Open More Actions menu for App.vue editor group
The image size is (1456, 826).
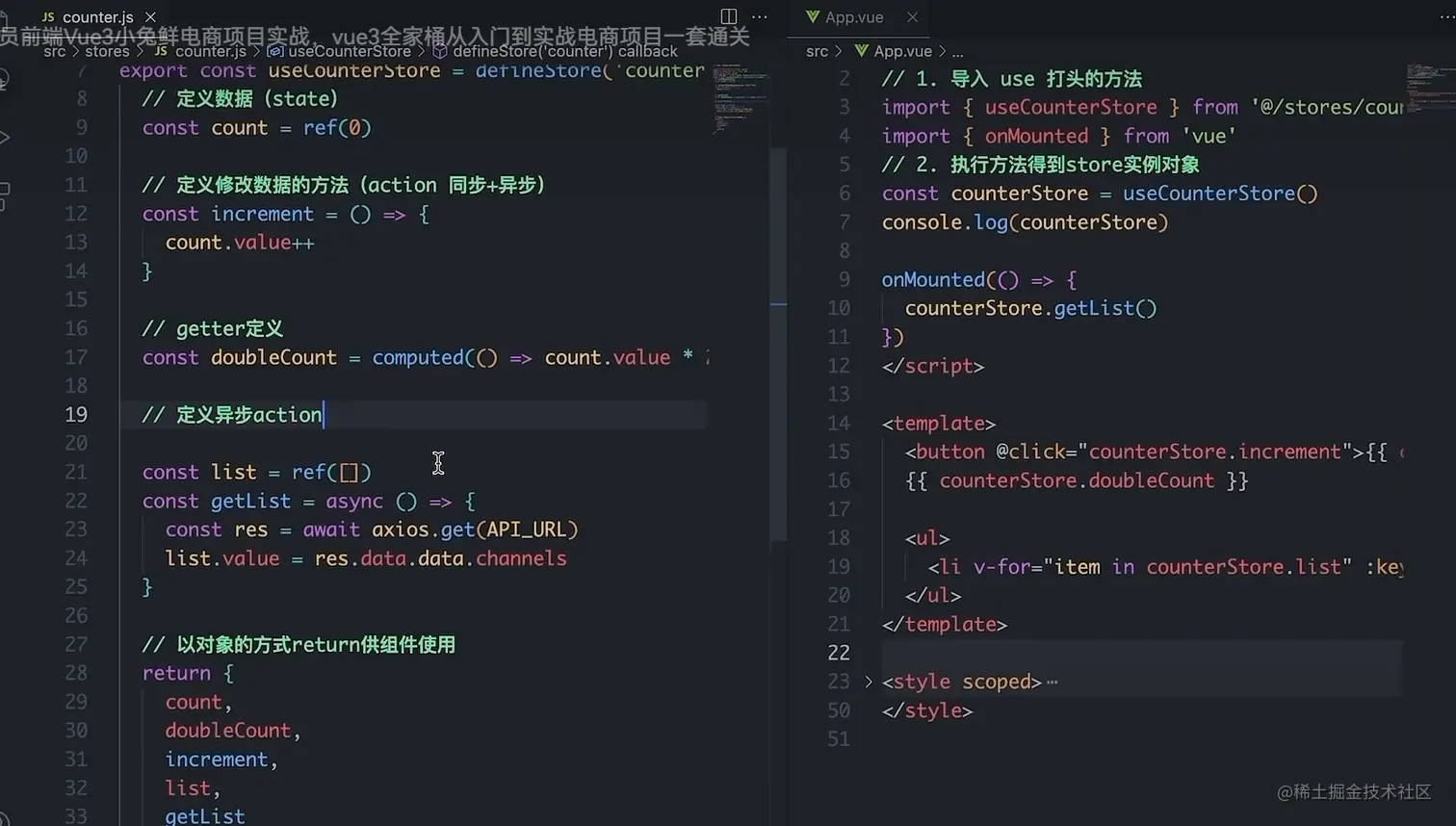[x=1446, y=16]
